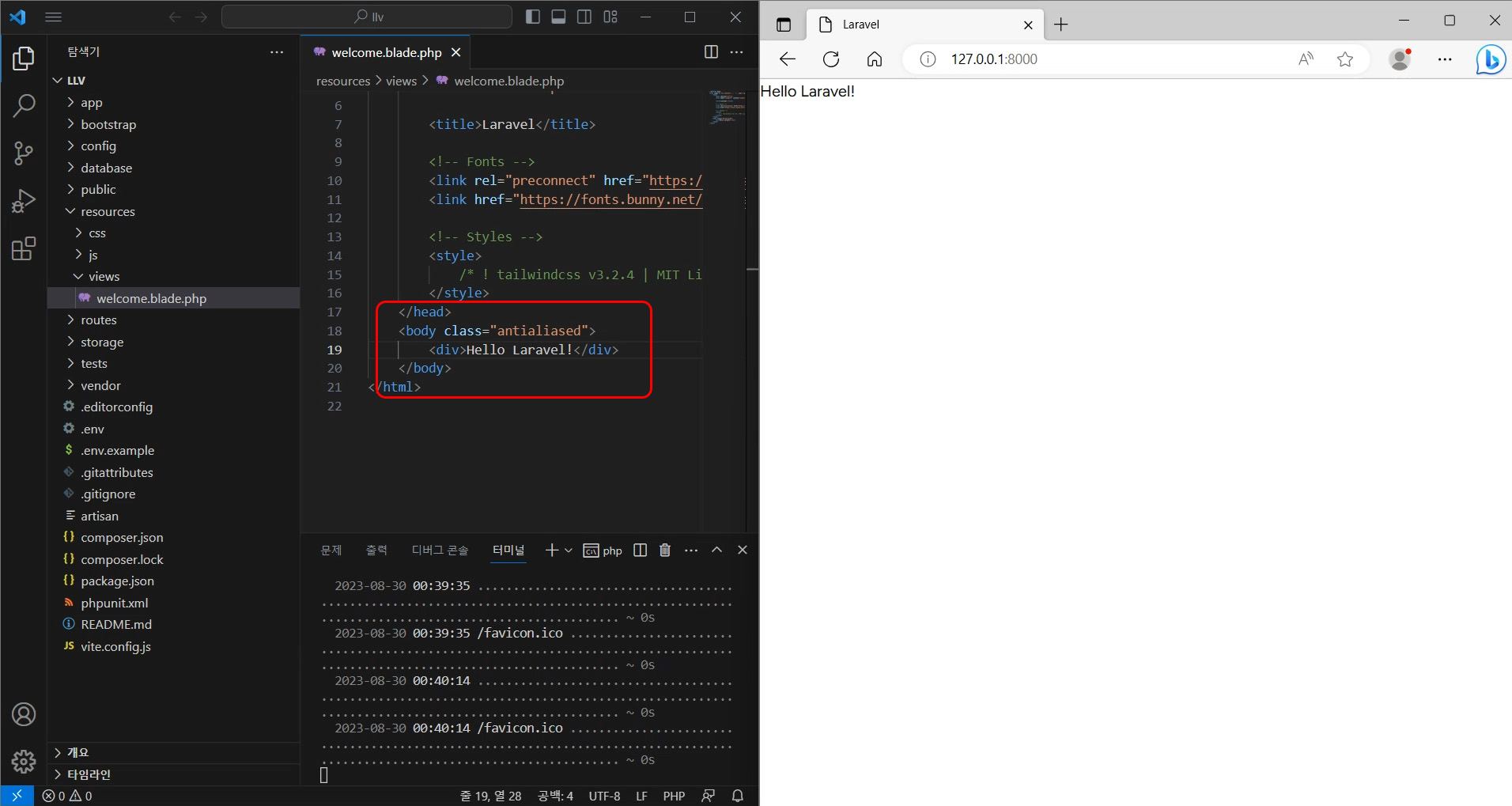Screen dimensions: 1512x806
Task: Open errors and warnings count in status bar
Action: (67, 797)
